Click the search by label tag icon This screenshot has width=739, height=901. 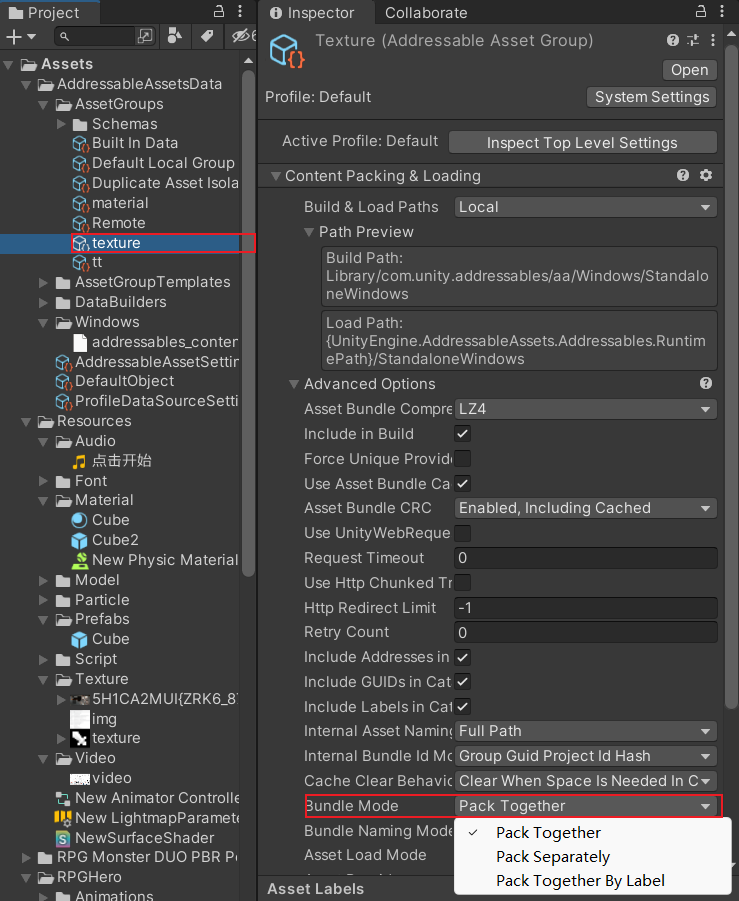pos(206,37)
